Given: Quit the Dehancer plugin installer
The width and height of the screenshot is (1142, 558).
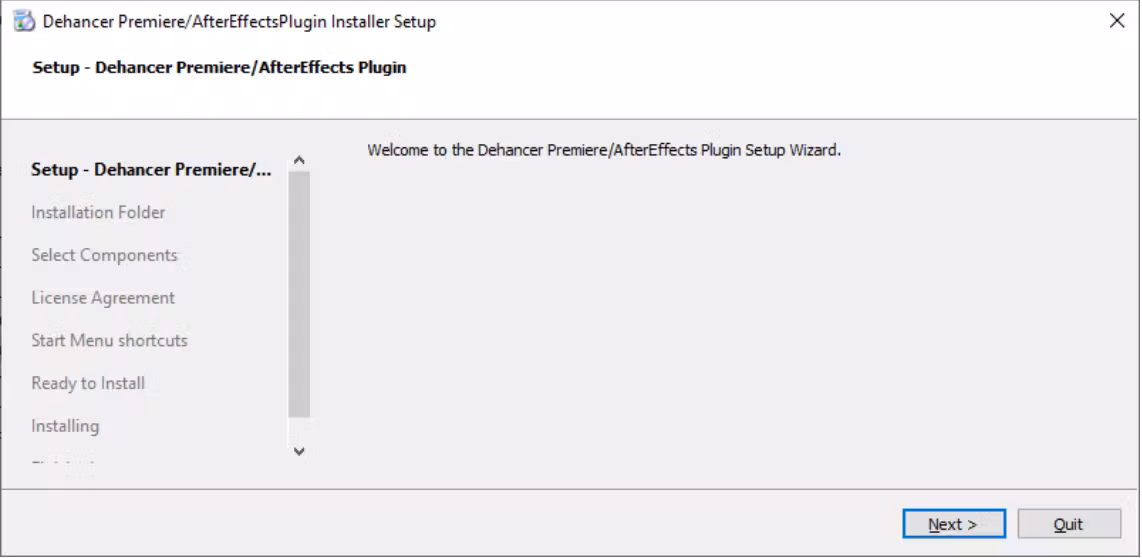Looking at the screenshot, I should (x=1068, y=524).
